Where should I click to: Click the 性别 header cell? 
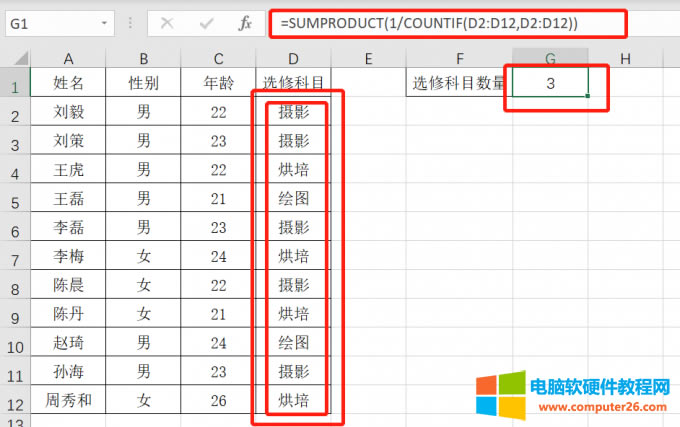[x=144, y=82]
